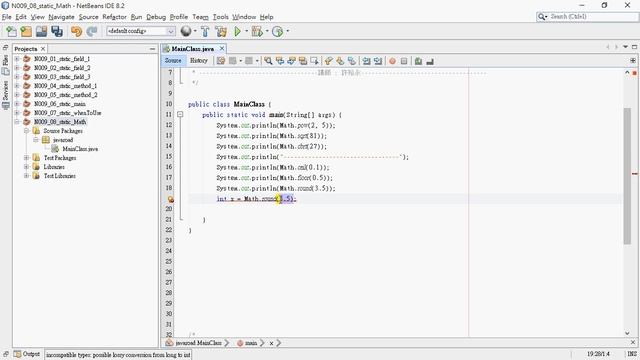Open the Window menu
Viewport: 640px width, 360px height.
[x=244, y=17]
